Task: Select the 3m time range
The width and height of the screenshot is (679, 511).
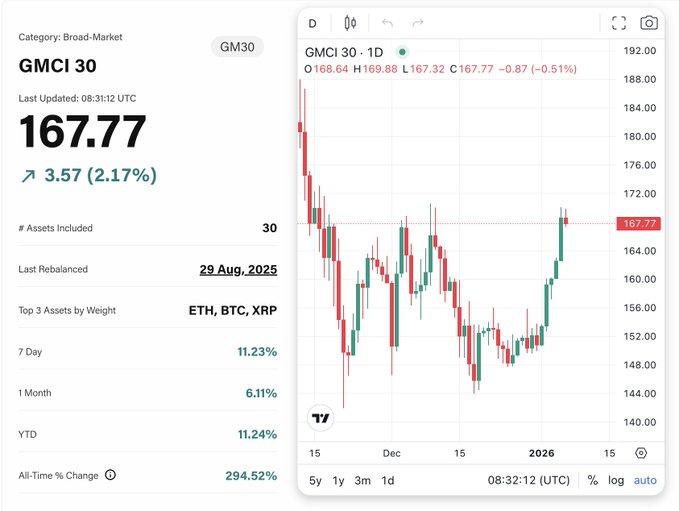Action: coord(362,480)
